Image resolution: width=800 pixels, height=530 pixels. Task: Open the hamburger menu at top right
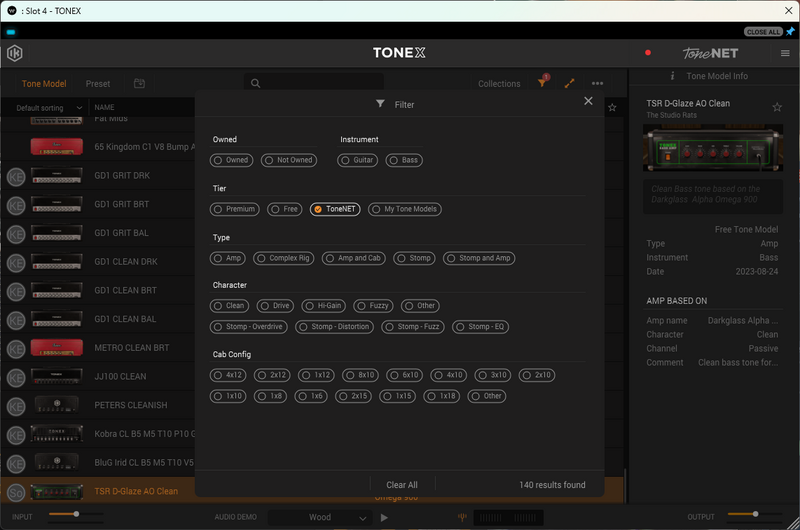(x=785, y=53)
